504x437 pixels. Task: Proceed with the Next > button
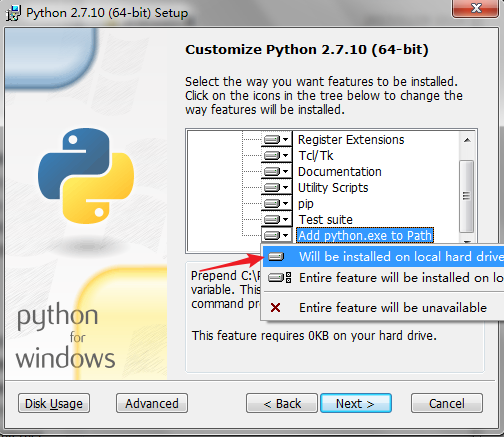pyautogui.click(x=356, y=403)
